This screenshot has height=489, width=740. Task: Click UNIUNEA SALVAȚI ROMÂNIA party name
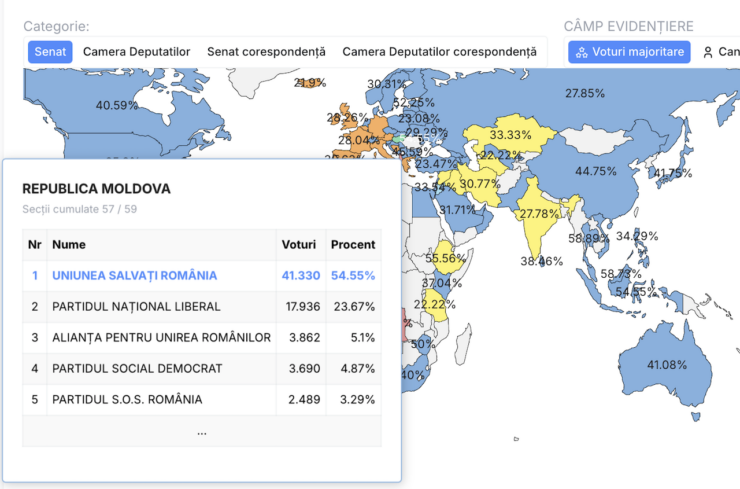pyautogui.click(x=134, y=275)
